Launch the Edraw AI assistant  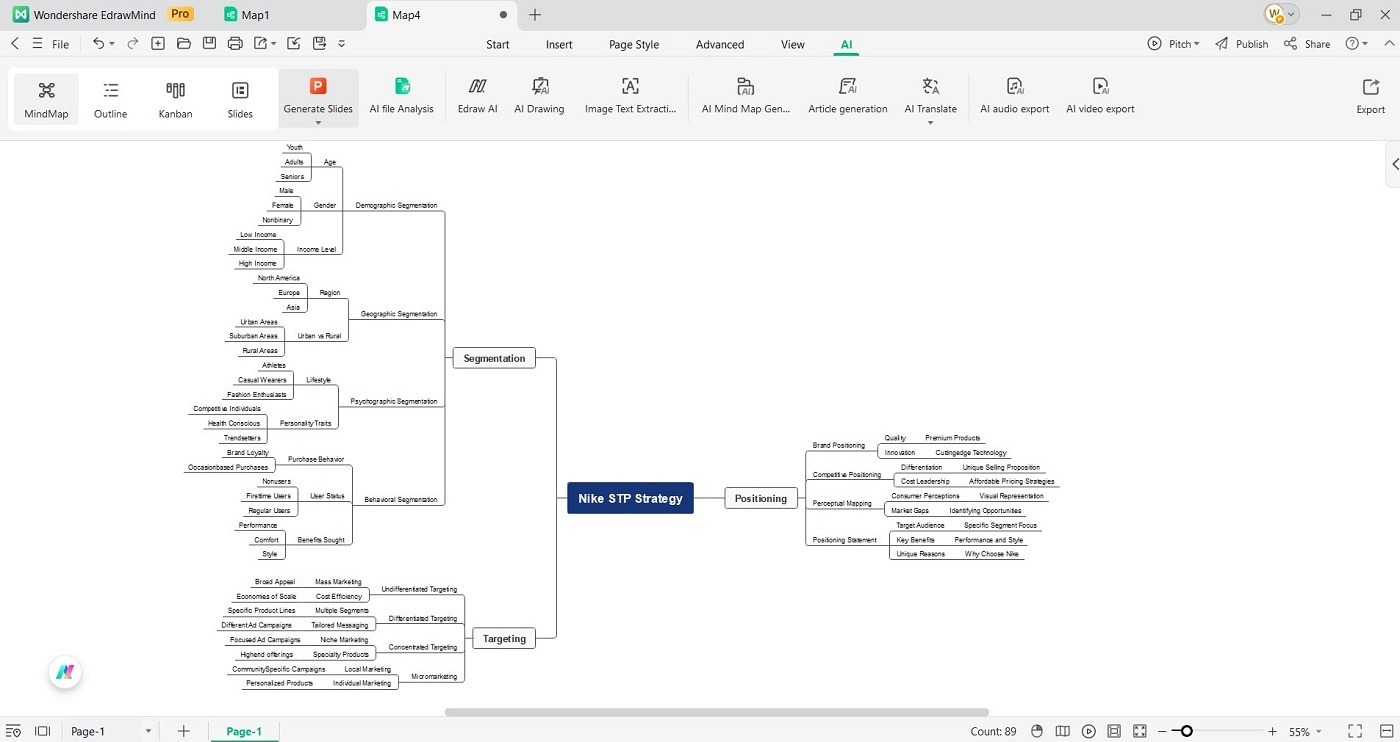pyautogui.click(x=477, y=97)
